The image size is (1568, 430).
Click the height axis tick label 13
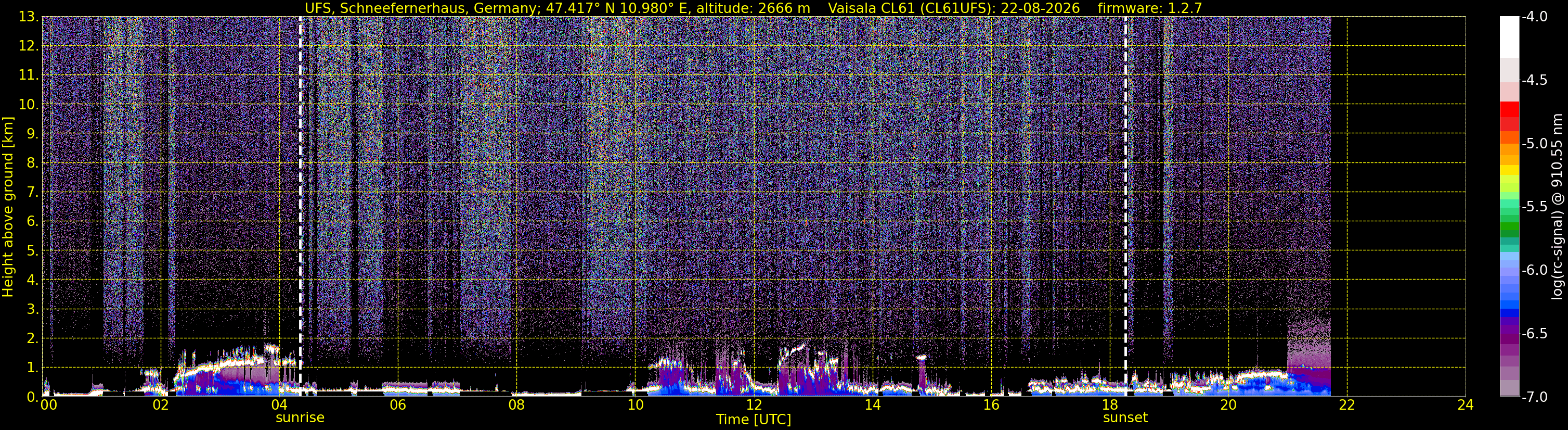point(29,17)
